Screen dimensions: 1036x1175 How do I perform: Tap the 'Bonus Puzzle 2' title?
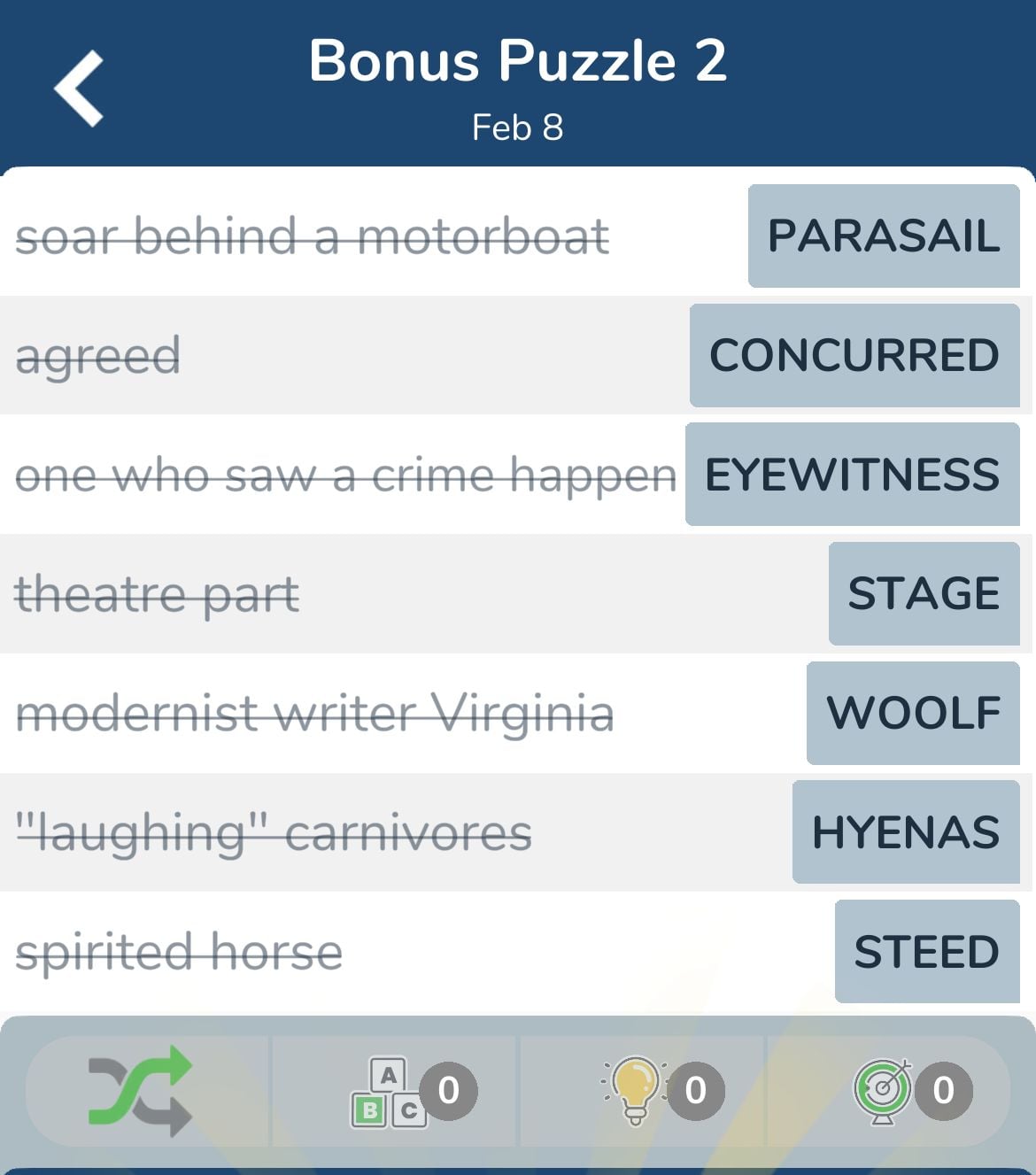tap(518, 61)
